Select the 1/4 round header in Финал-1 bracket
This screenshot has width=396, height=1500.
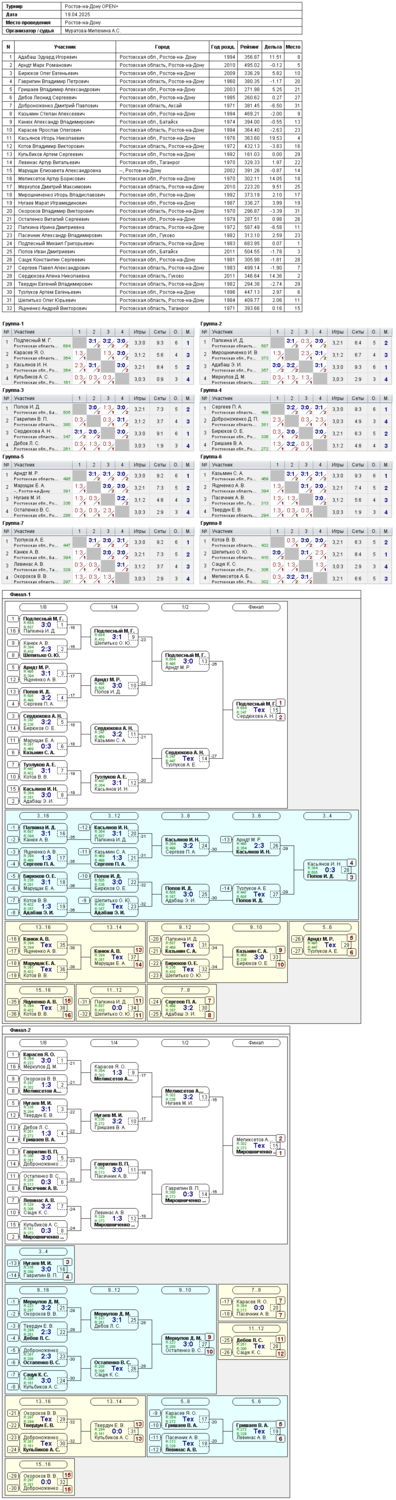[114, 606]
